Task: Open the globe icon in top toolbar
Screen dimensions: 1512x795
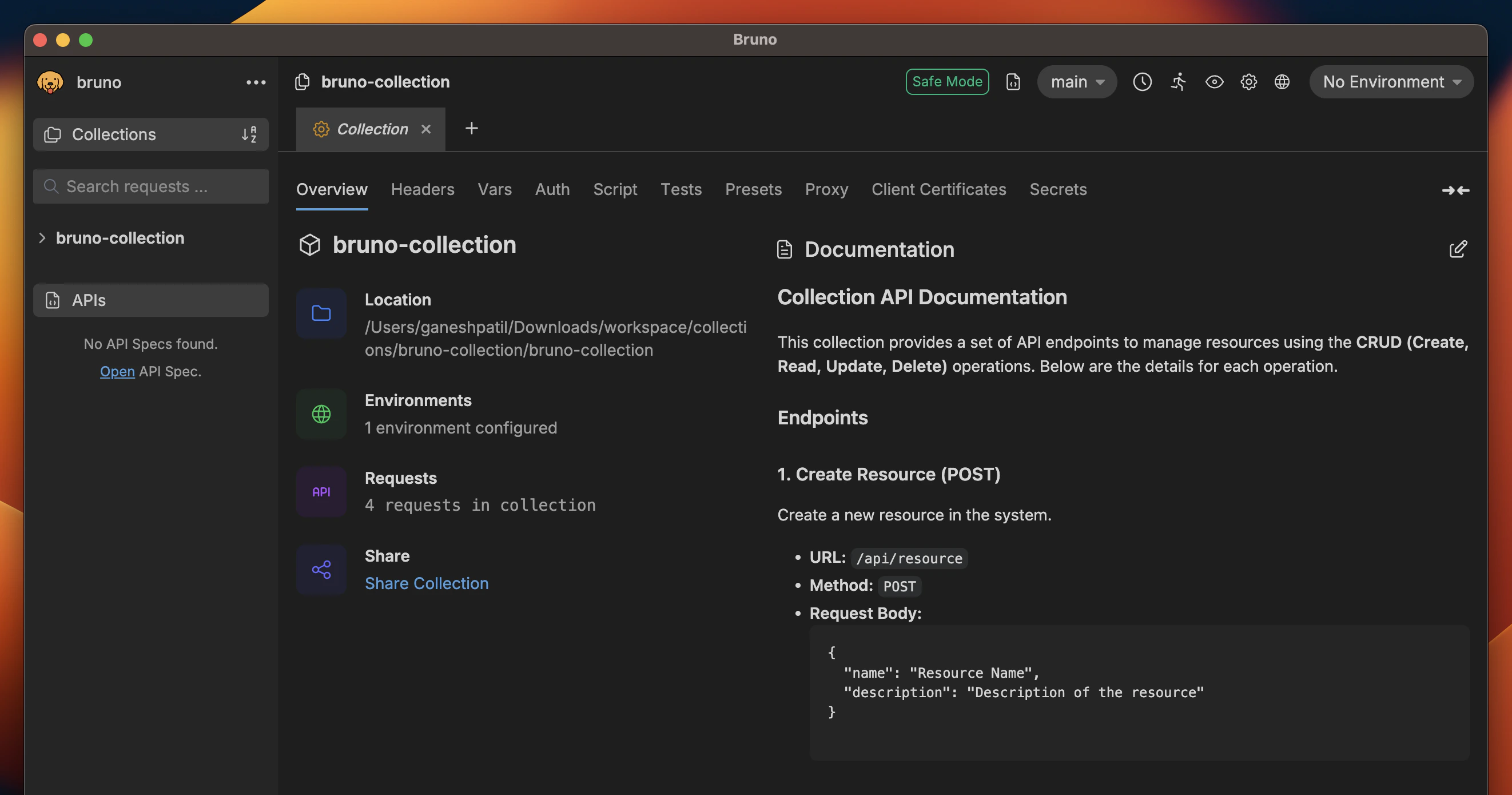Action: [1282, 82]
